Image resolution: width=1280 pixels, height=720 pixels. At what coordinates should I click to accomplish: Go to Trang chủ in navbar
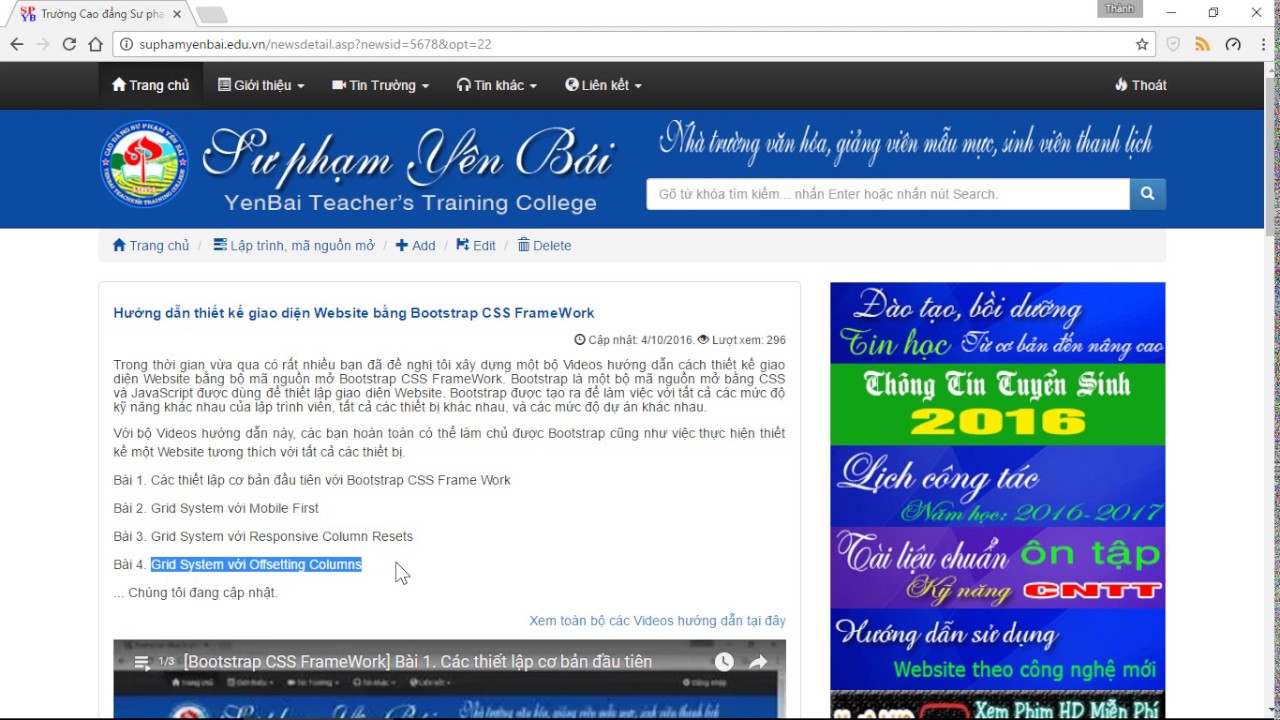click(150, 85)
